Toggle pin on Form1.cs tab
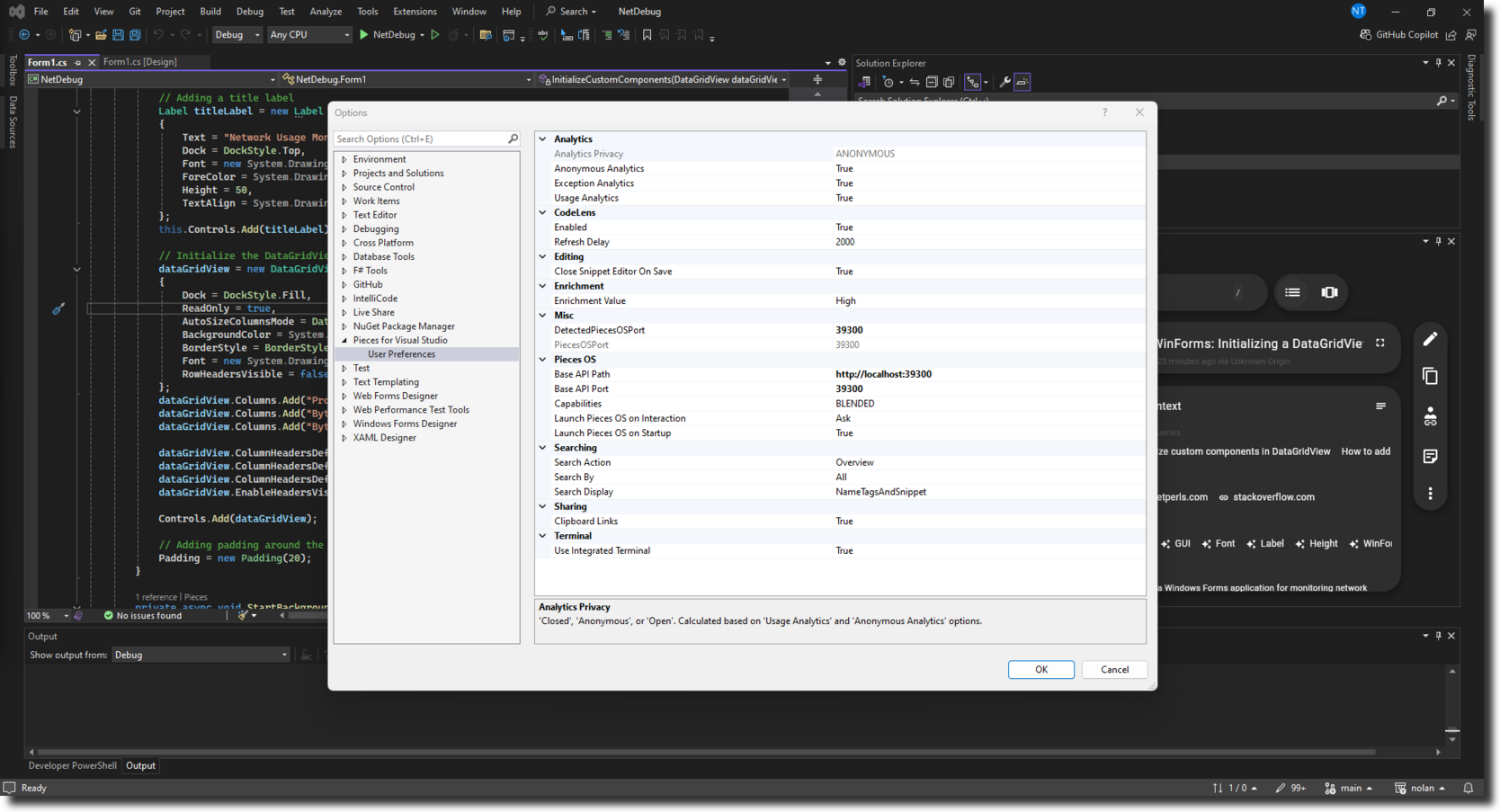The width and height of the screenshot is (1500, 812). (77, 63)
